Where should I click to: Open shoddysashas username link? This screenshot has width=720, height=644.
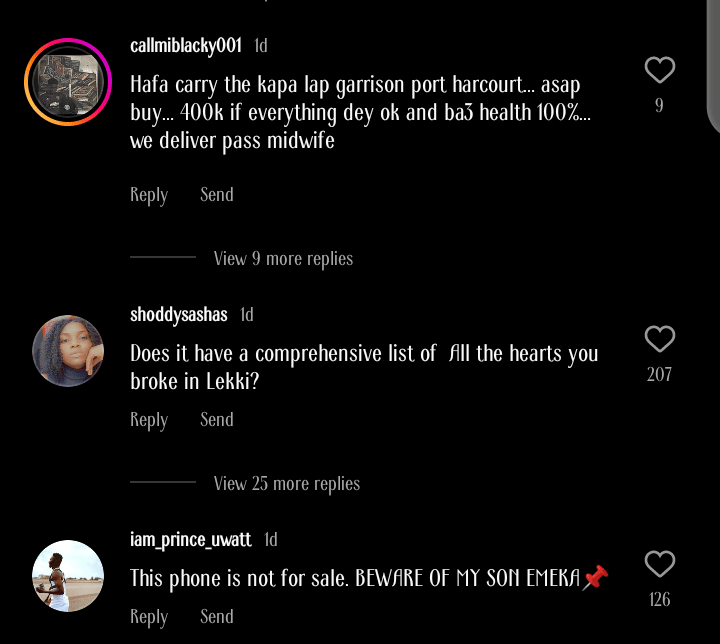click(x=179, y=315)
